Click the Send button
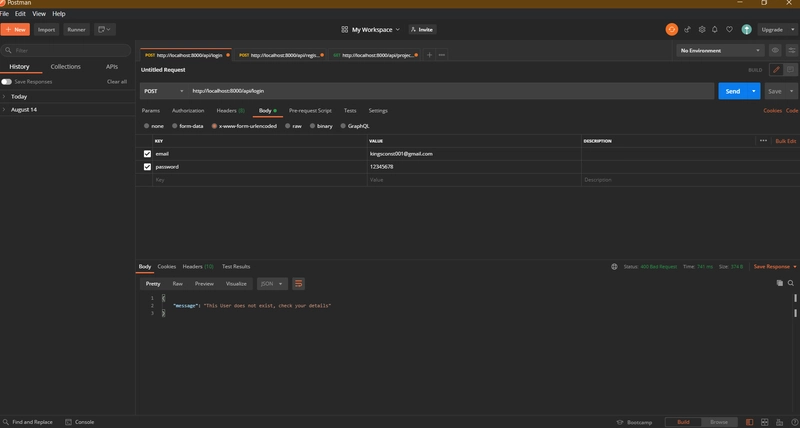This screenshot has height=428, width=800. pyautogui.click(x=733, y=91)
